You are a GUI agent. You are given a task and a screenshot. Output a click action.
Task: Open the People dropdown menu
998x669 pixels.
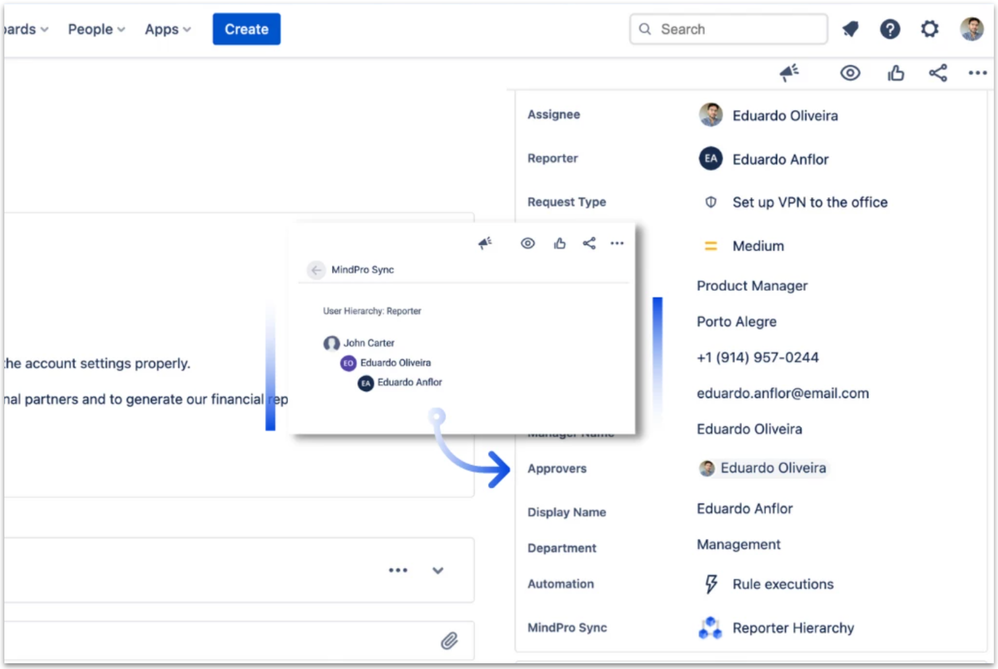click(x=96, y=29)
